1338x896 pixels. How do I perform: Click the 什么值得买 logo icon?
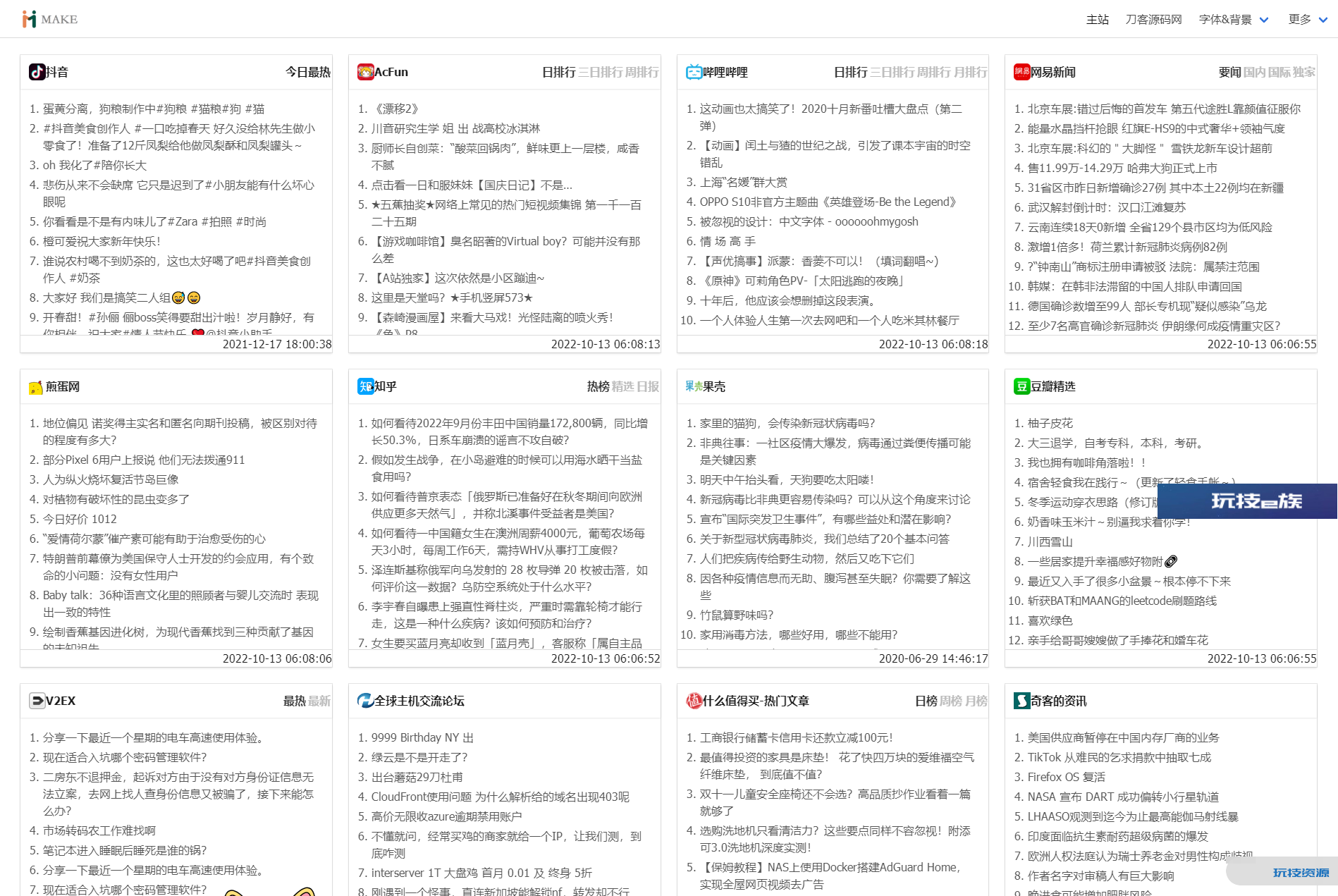tap(694, 701)
